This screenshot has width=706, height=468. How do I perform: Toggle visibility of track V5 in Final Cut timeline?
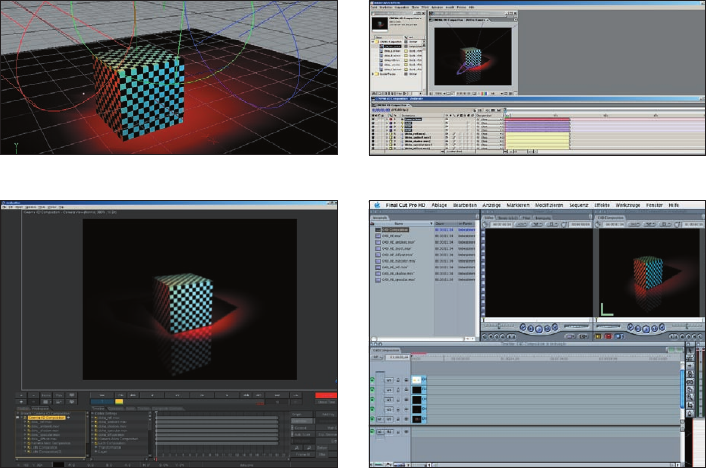click(x=372, y=380)
